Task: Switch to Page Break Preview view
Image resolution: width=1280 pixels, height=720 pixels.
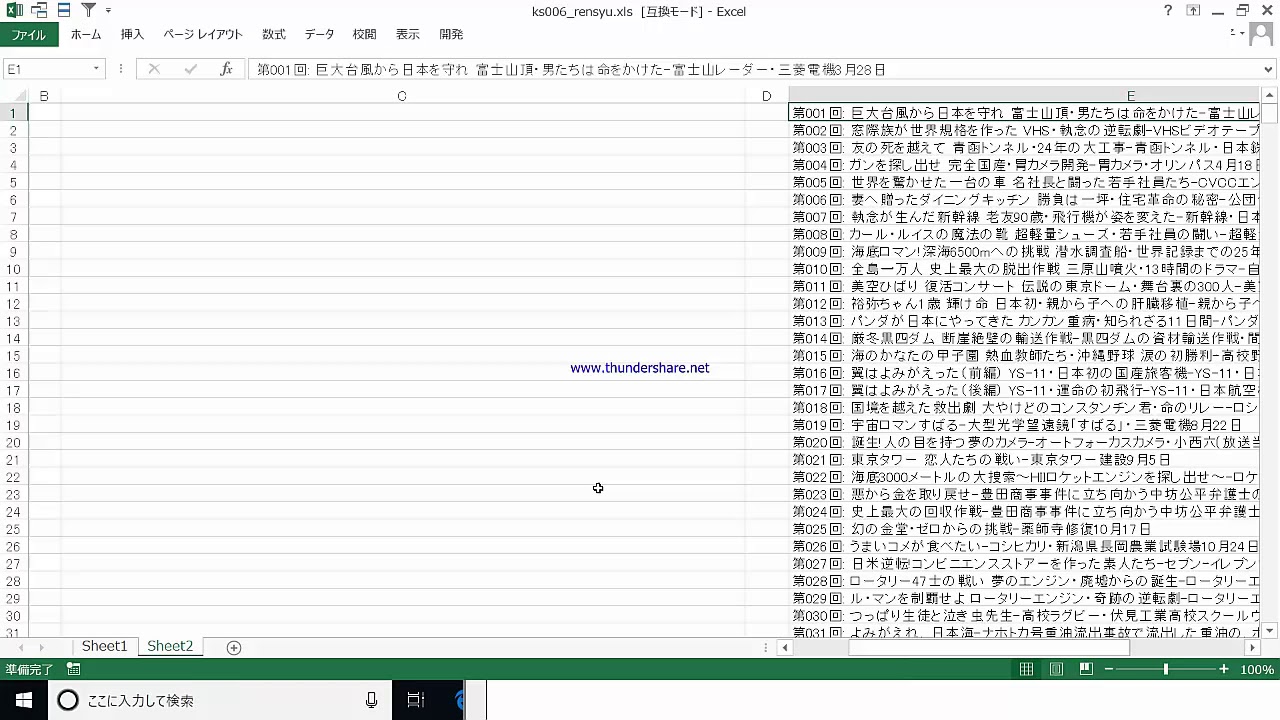Action: click(1086, 669)
